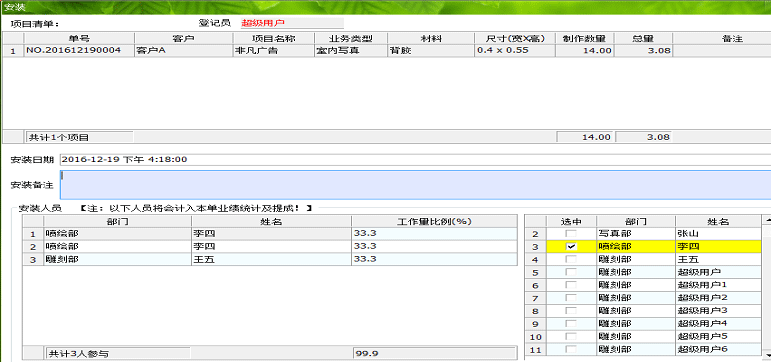Image resolution: width=771 pixels, height=362 pixels.
Task: Click the 业务类型 column header
Action: click(351, 38)
